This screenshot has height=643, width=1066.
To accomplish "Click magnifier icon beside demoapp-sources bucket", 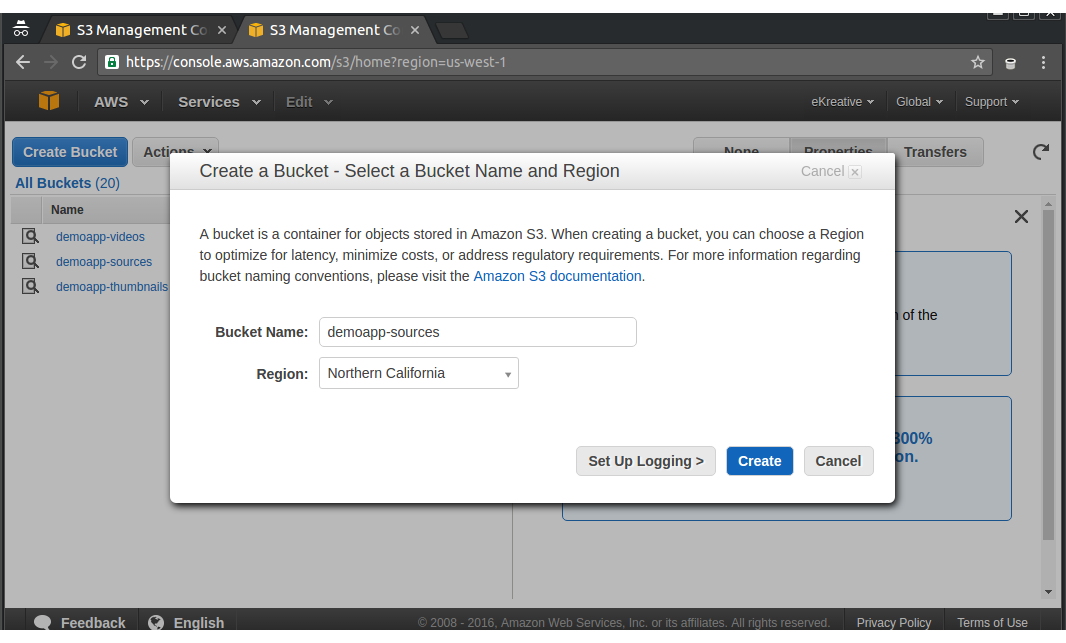I will (31, 262).
